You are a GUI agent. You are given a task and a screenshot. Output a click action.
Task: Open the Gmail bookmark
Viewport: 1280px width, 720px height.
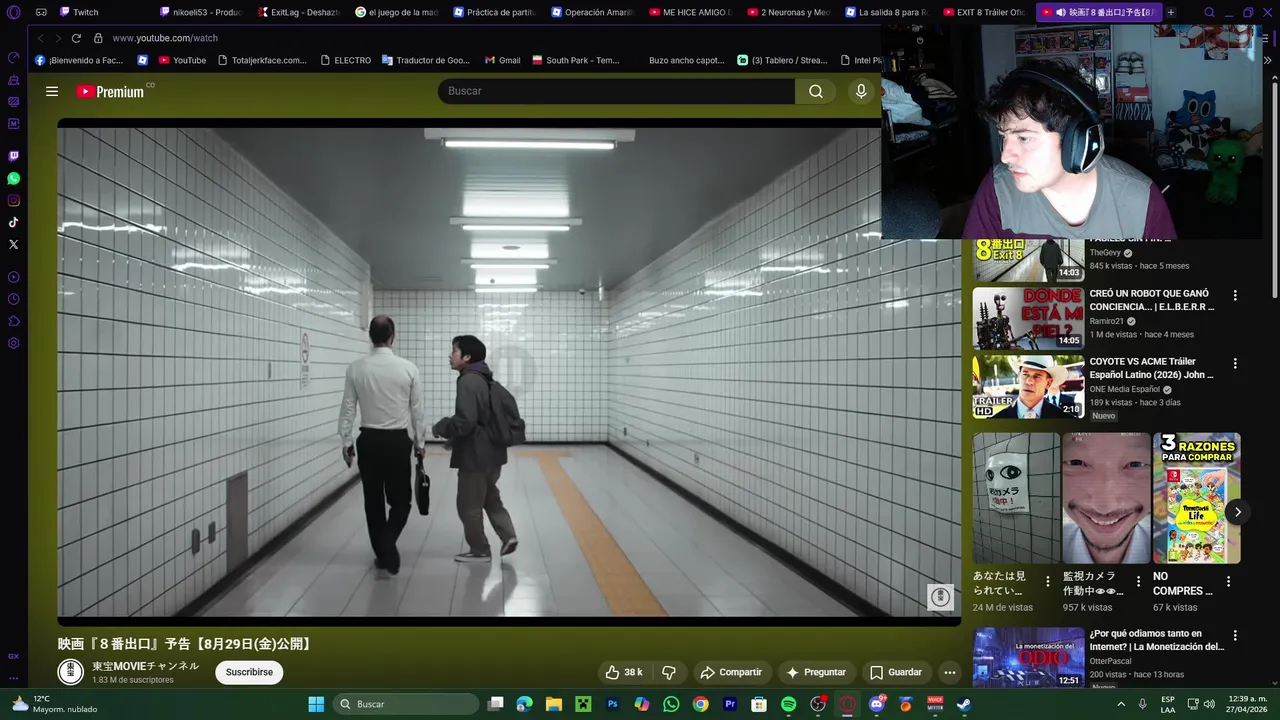point(502,60)
